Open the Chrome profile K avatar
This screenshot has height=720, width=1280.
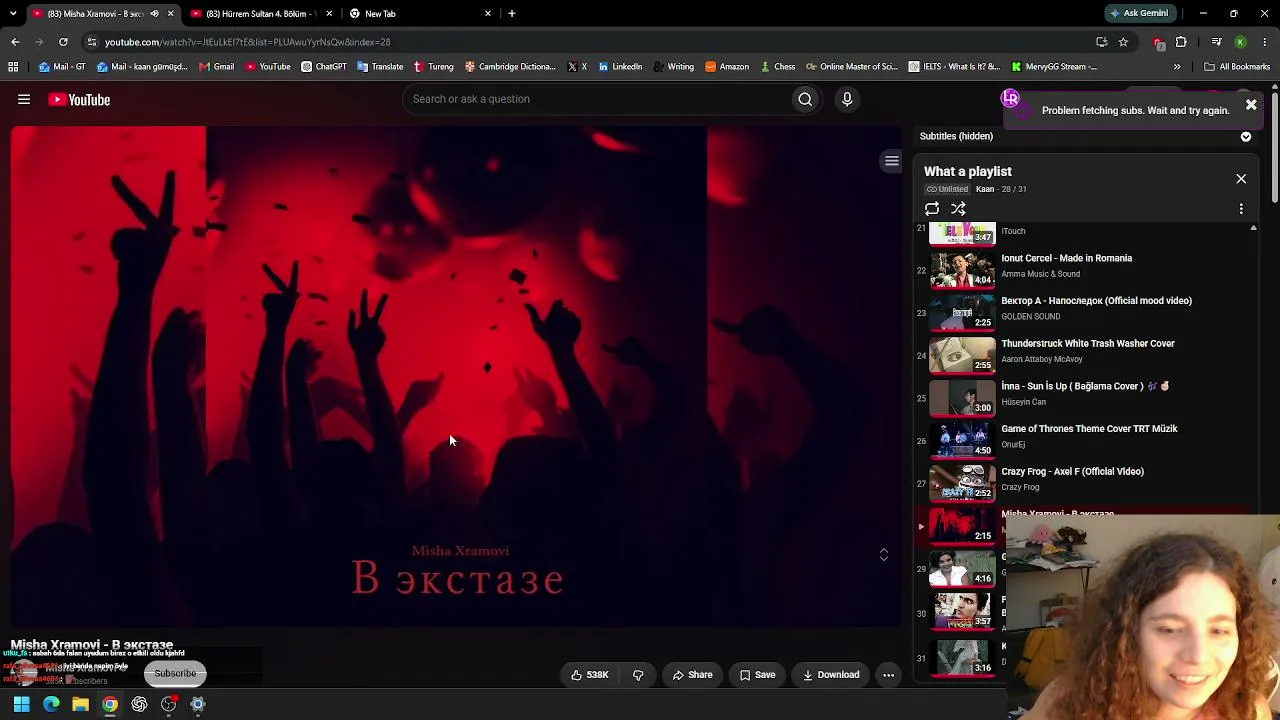coord(1240,42)
